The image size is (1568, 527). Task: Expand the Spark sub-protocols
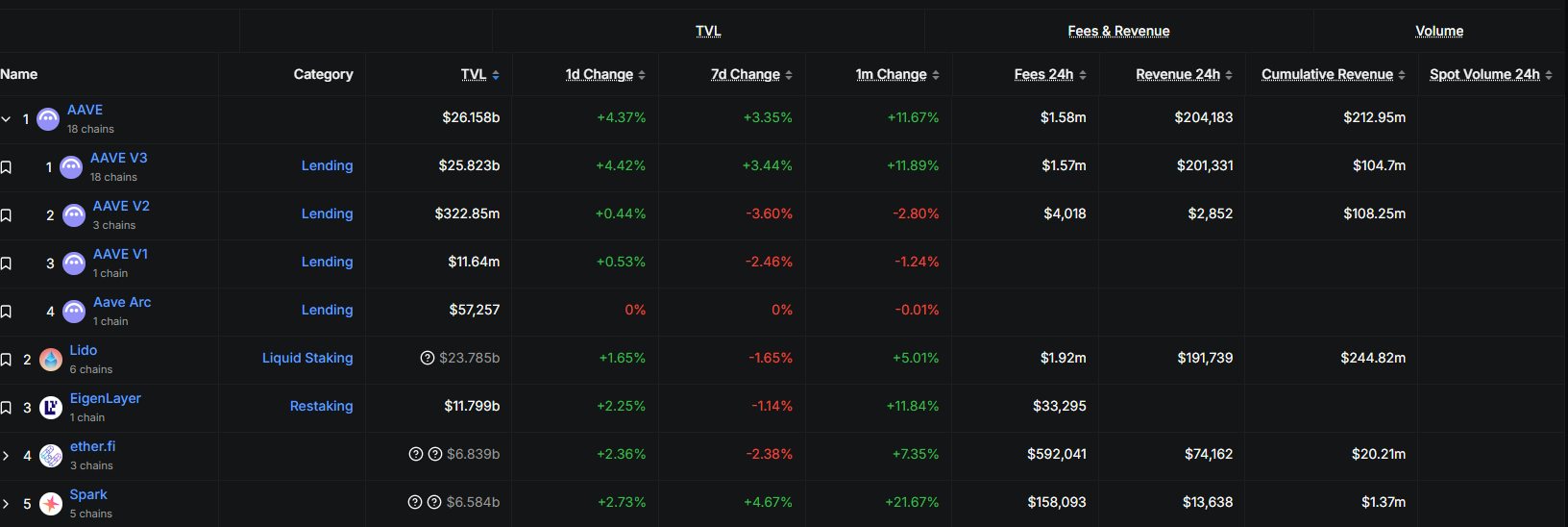tap(6, 504)
